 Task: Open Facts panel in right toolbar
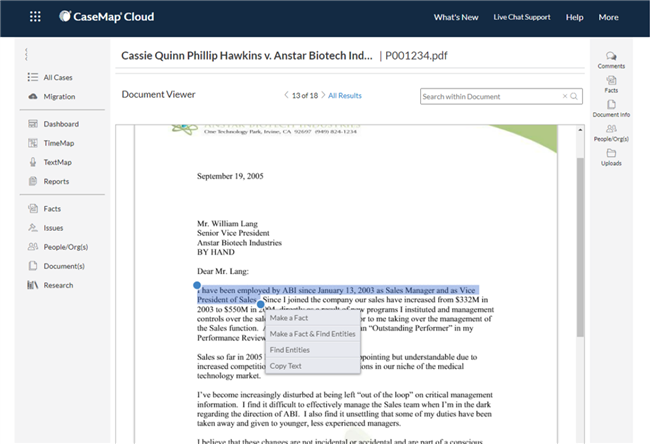(611, 80)
